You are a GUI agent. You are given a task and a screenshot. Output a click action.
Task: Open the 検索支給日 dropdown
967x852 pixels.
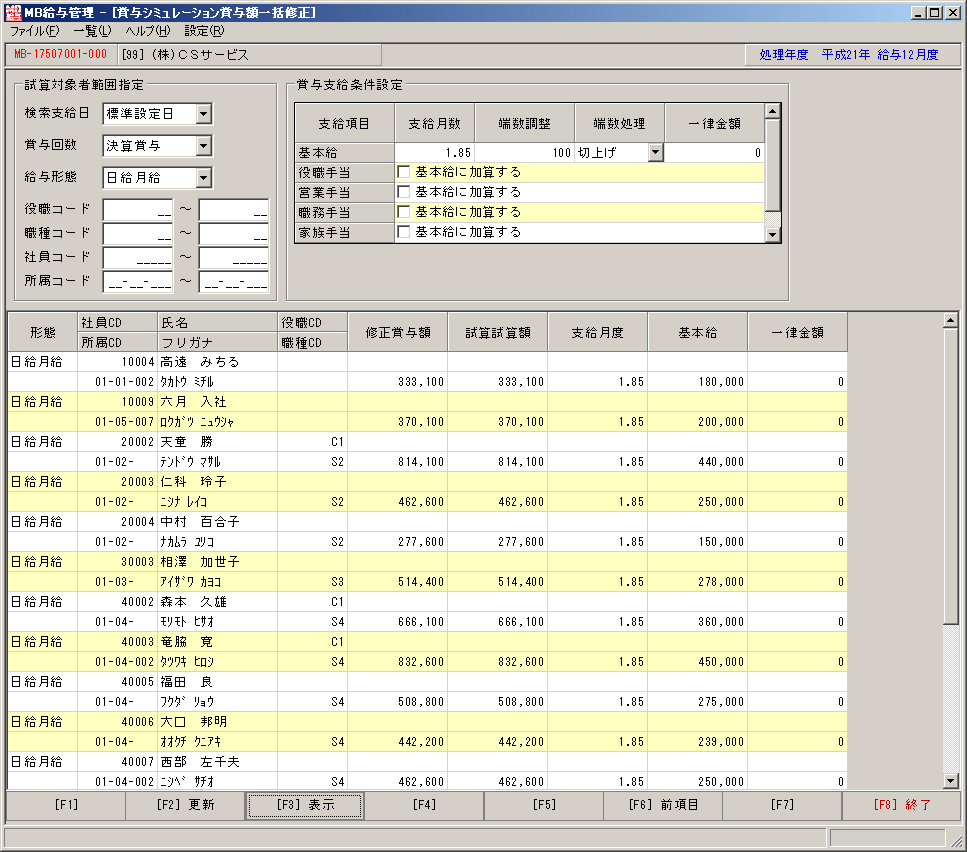pos(204,114)
